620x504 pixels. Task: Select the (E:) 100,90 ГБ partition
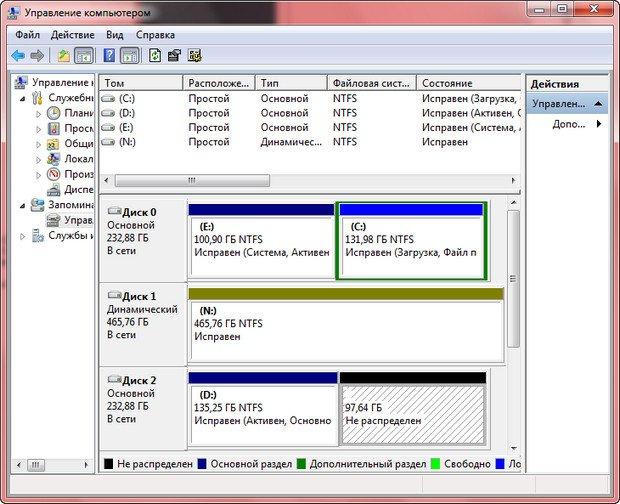[261, 240]
